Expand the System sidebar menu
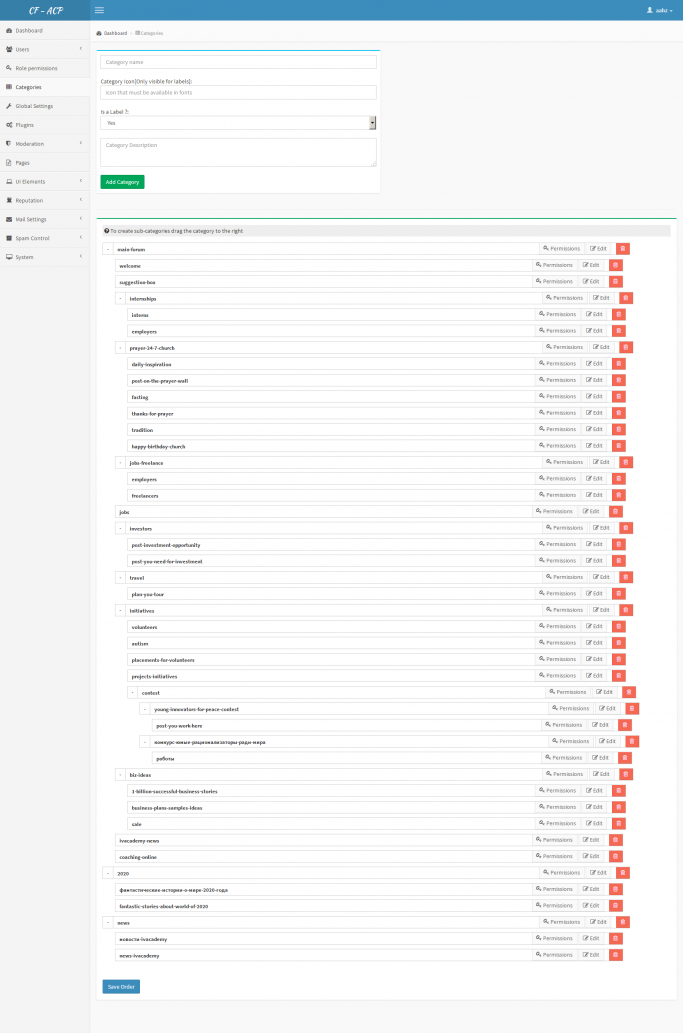 [x=45, y=257]
